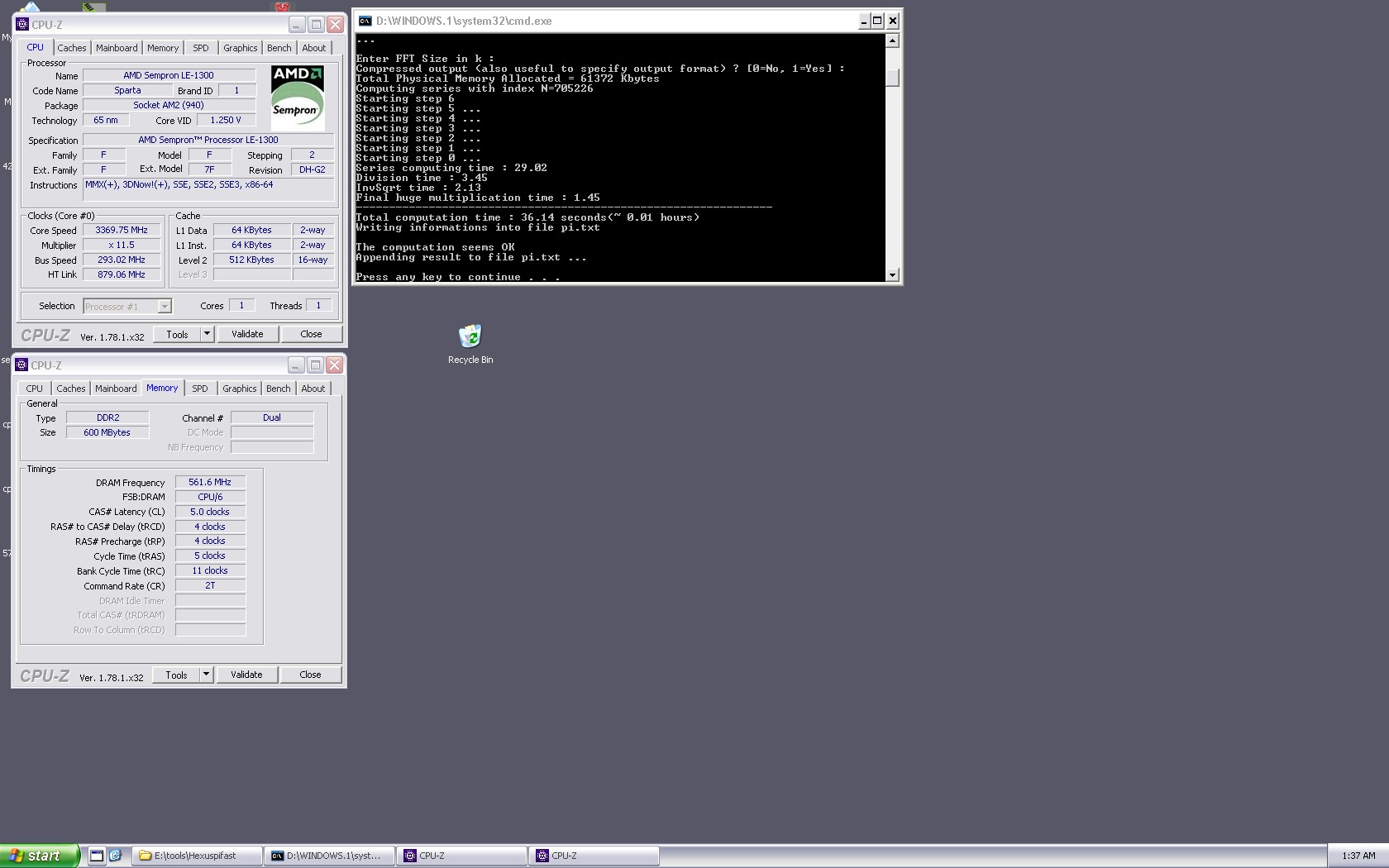Viewport: 1389px width, 868px height.
Task: Open Graphics tab in upper CPU-Z window
Action: click(x=241, y=48)
